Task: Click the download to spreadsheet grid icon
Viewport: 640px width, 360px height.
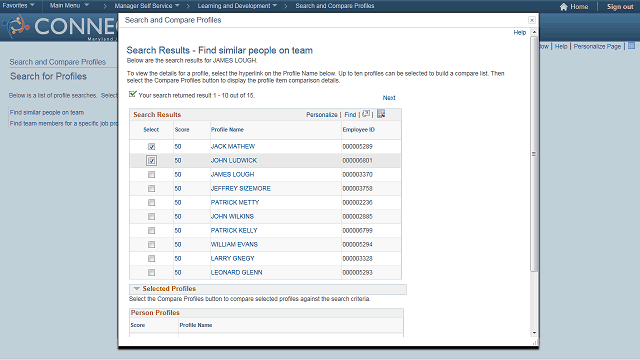Action: tap(381, 114)
